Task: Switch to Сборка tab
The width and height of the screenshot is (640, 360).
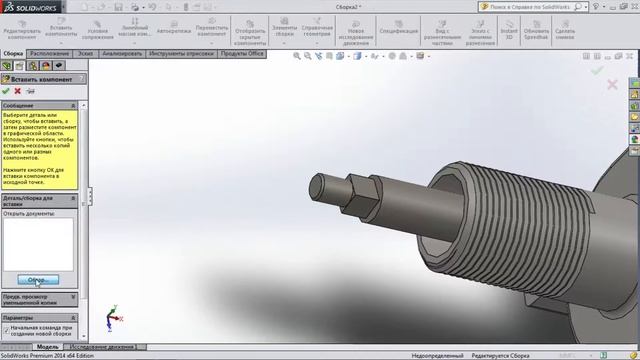Action: click(x=13, y=53)
